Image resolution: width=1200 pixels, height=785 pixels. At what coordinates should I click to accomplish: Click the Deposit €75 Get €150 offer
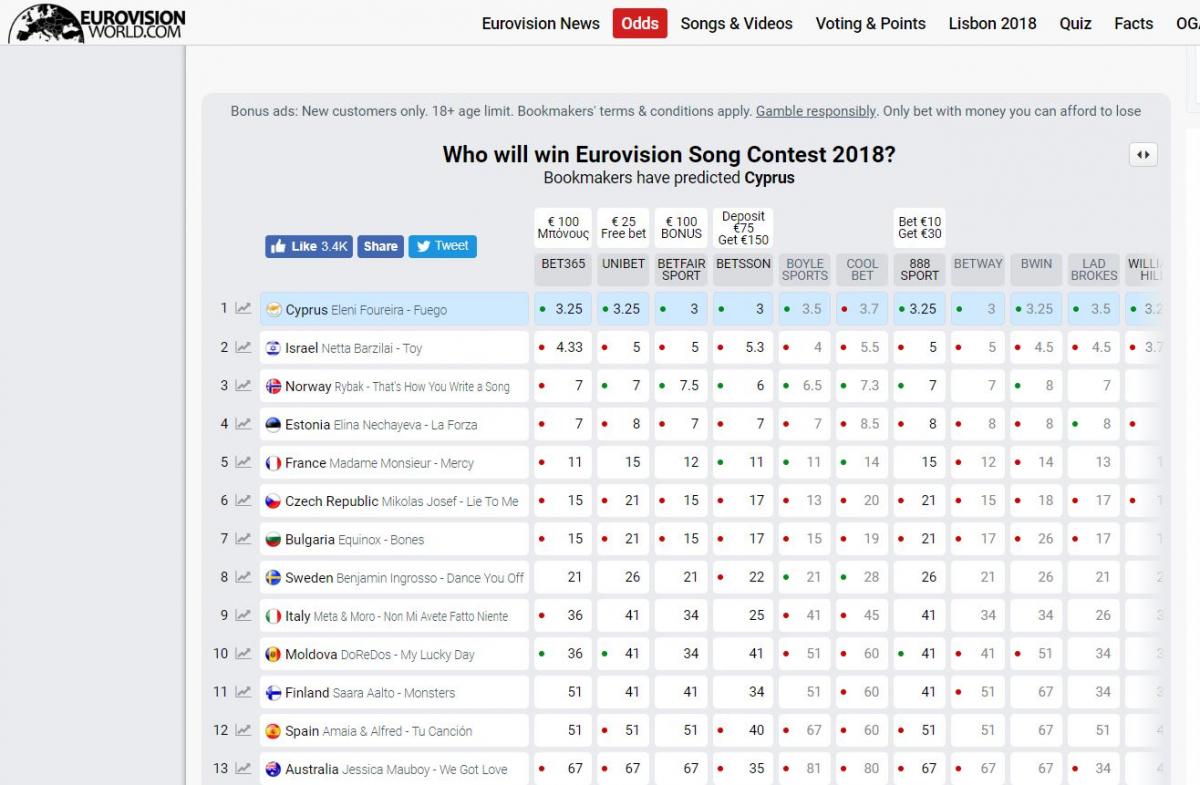(x=743, y=228)
